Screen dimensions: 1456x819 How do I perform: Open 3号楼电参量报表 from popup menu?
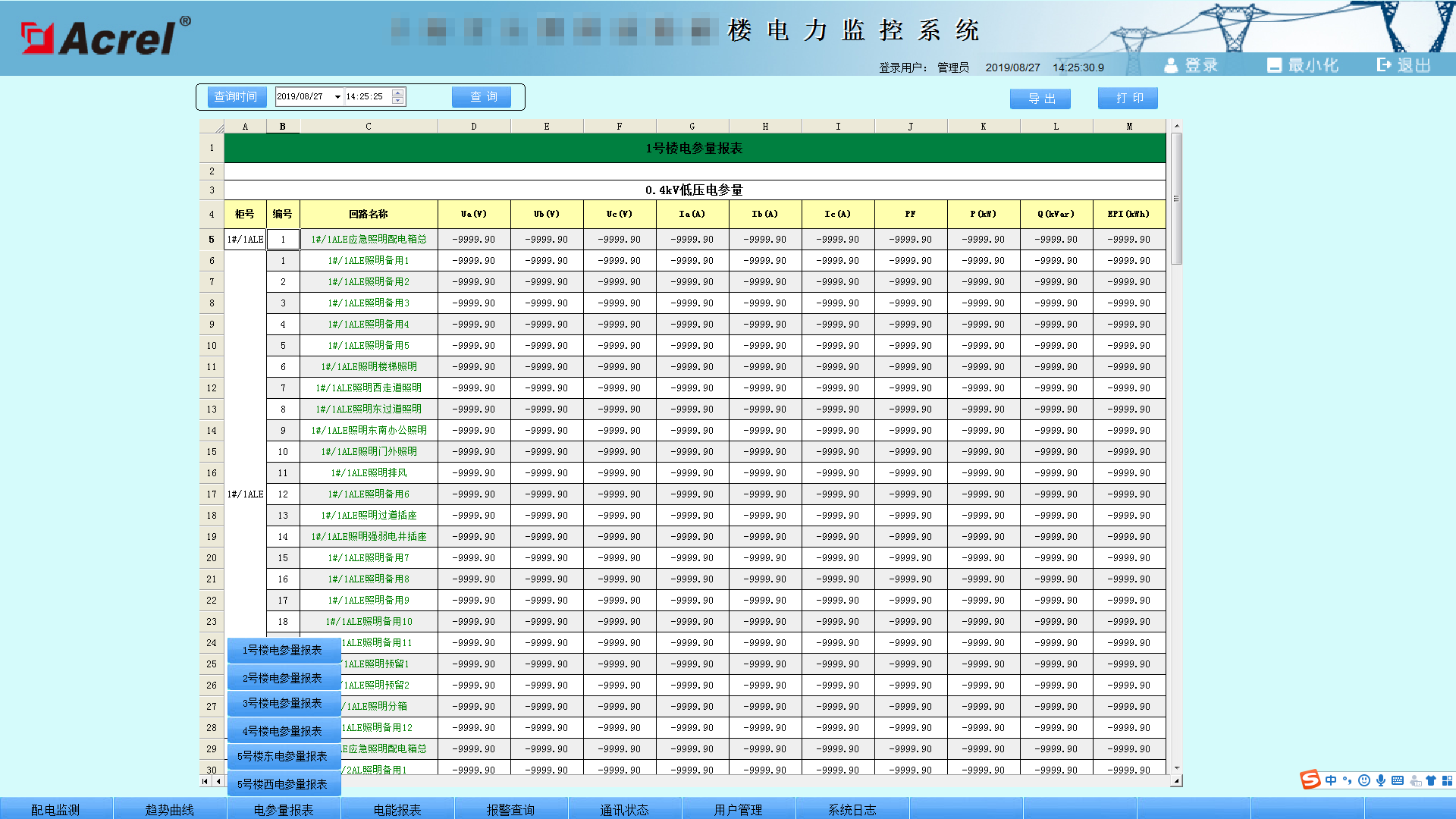point(284,704)
